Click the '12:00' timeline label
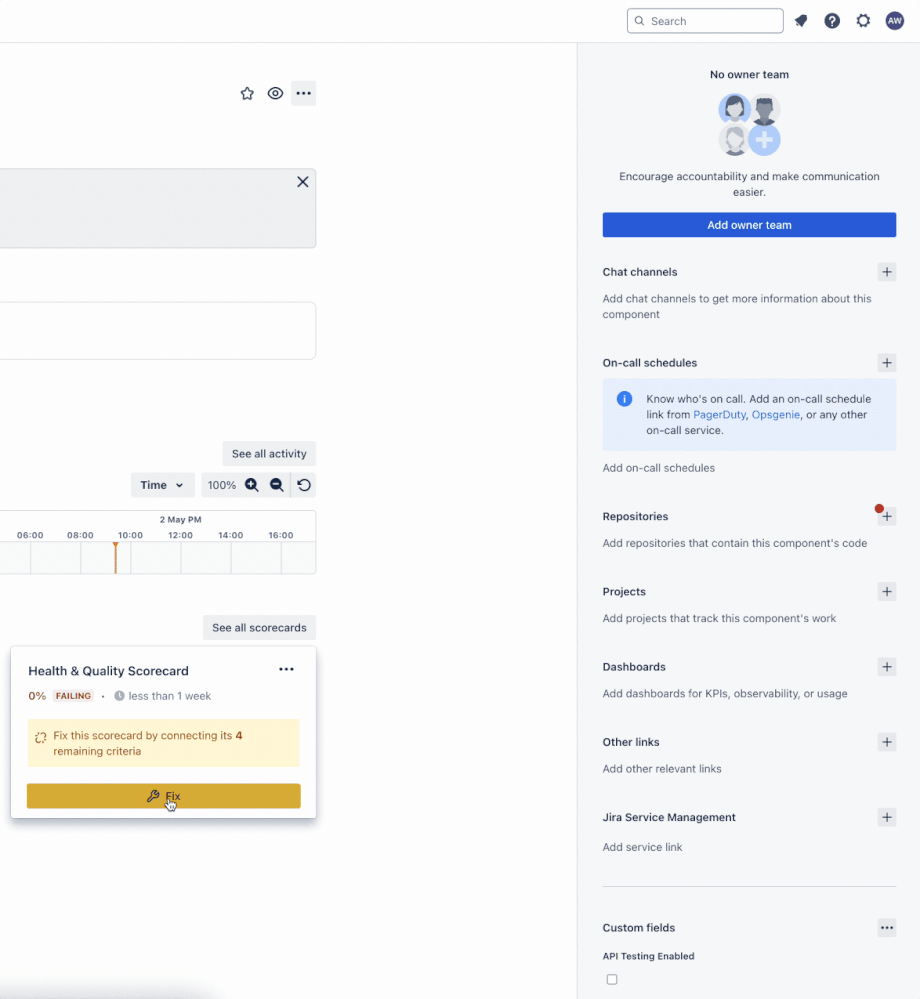920x999 pixels. (x=180, y=535)
